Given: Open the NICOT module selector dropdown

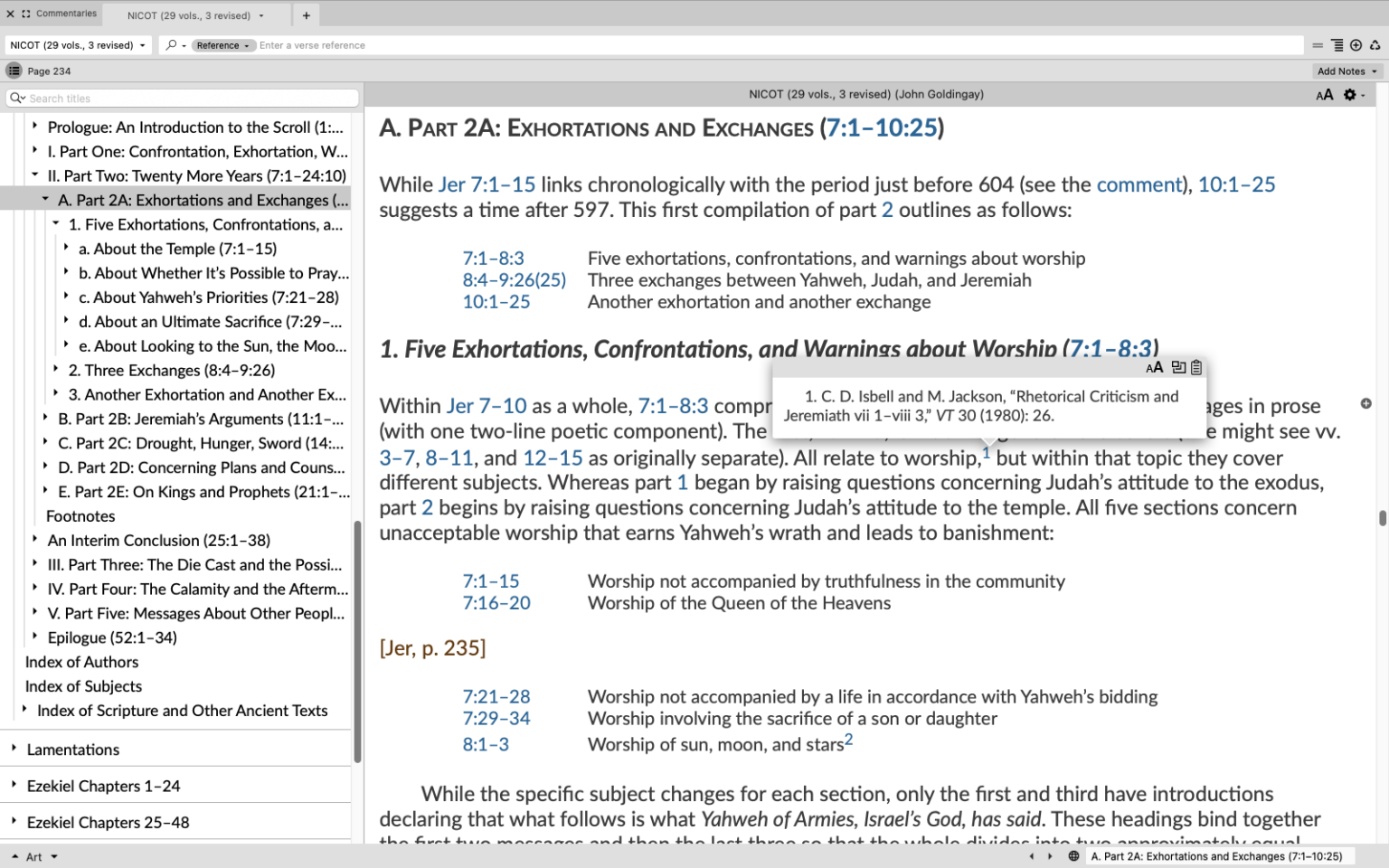Looking at the screenshot, I should point(78,45).
